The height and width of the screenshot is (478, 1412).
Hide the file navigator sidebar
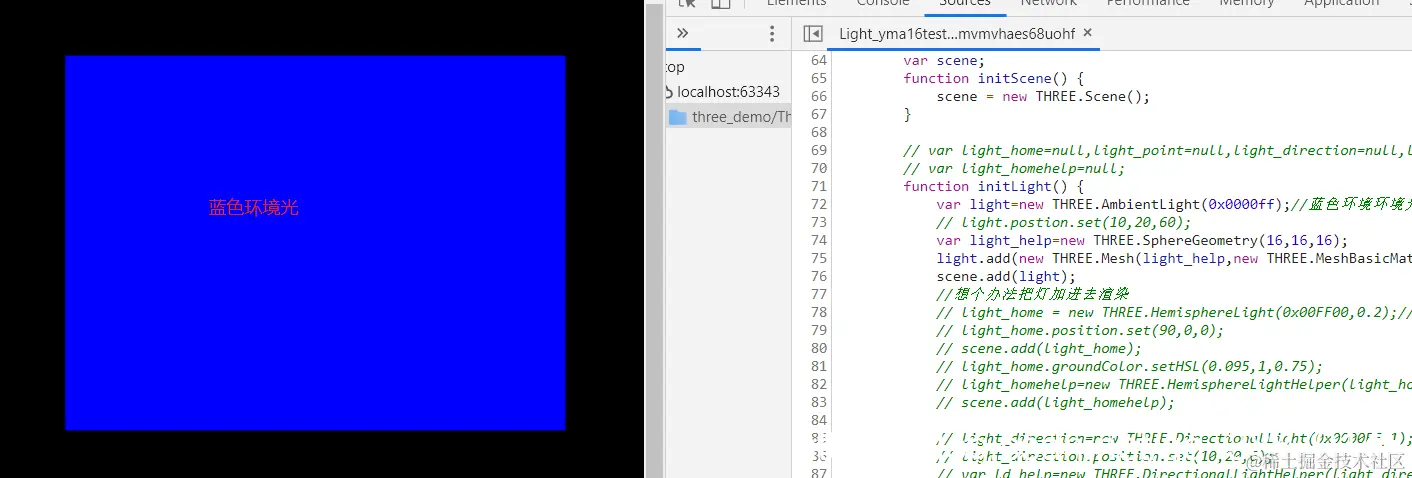tap(813, 34)
